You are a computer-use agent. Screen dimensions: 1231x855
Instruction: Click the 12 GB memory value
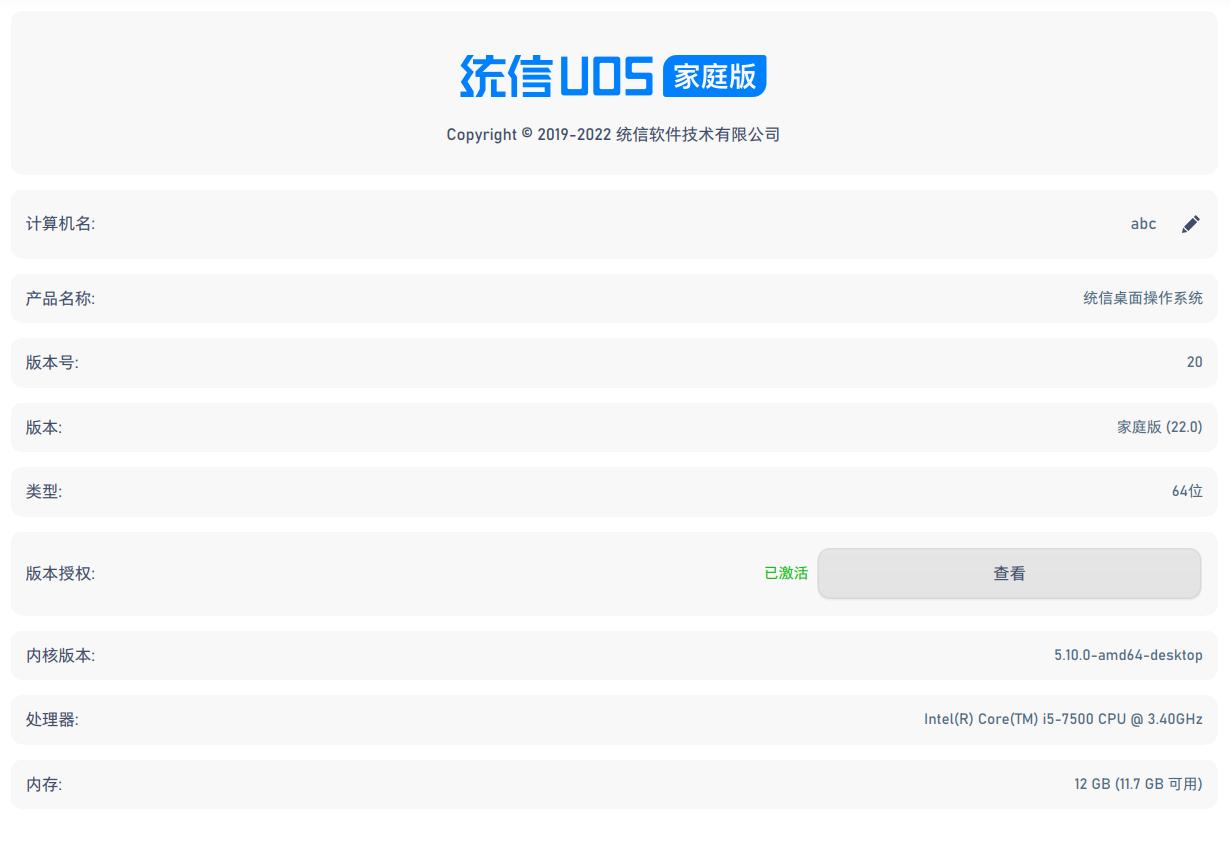pos(1138,785)
